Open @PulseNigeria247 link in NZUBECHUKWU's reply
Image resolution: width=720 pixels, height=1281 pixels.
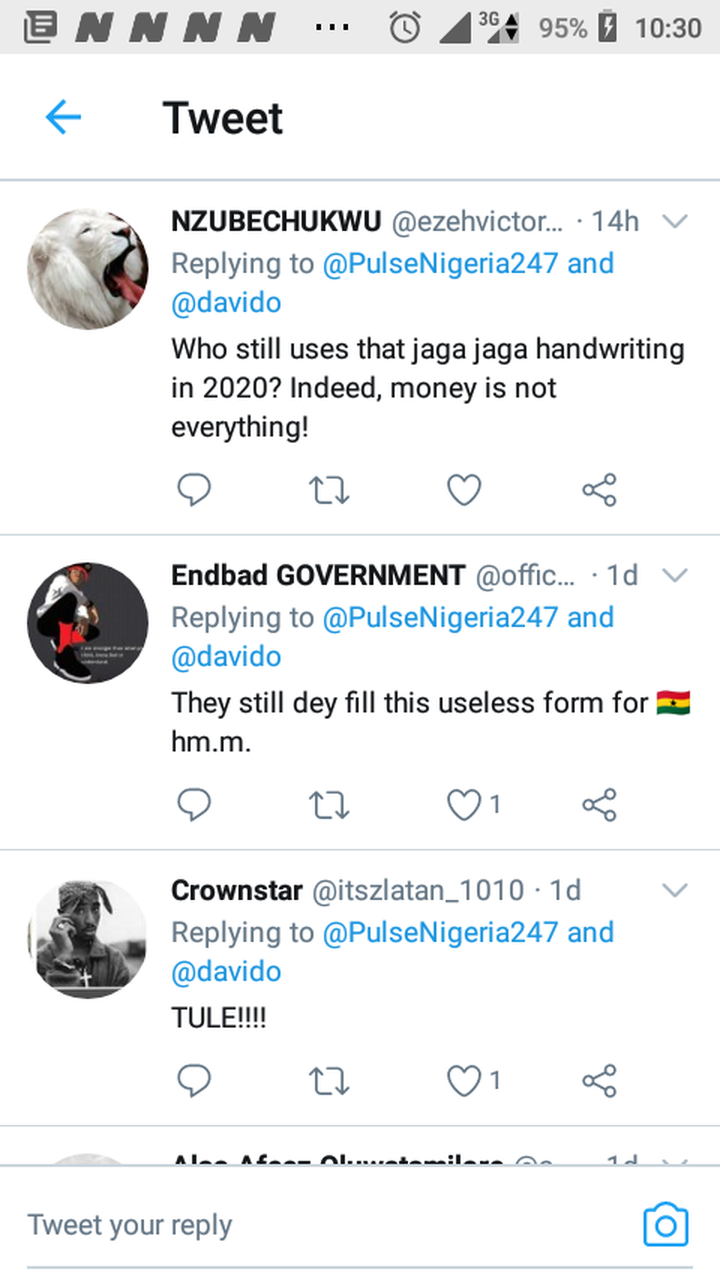(x=439, y=264)
